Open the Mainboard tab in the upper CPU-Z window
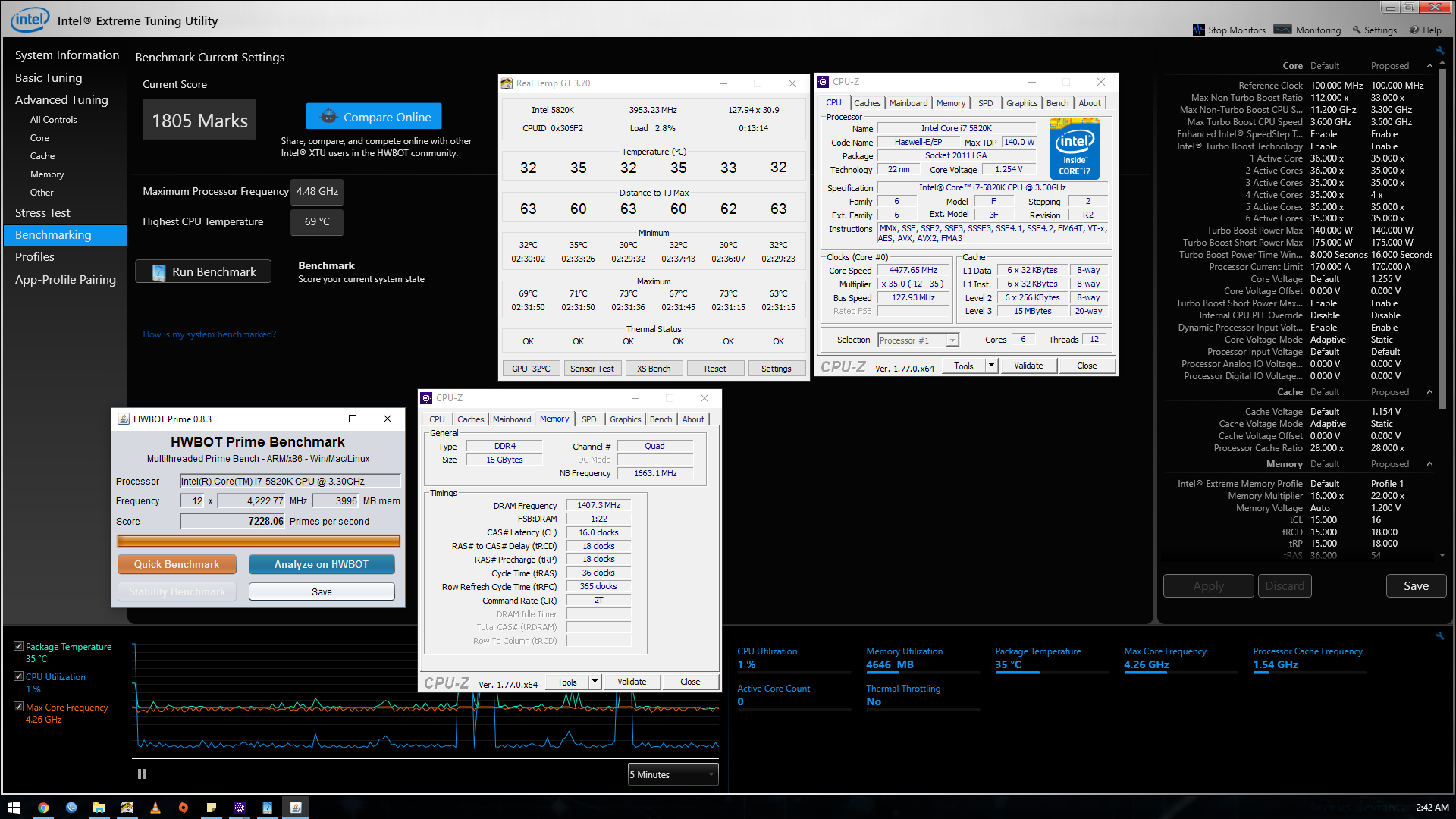The image size is (1456, 819). coord(908,103)
